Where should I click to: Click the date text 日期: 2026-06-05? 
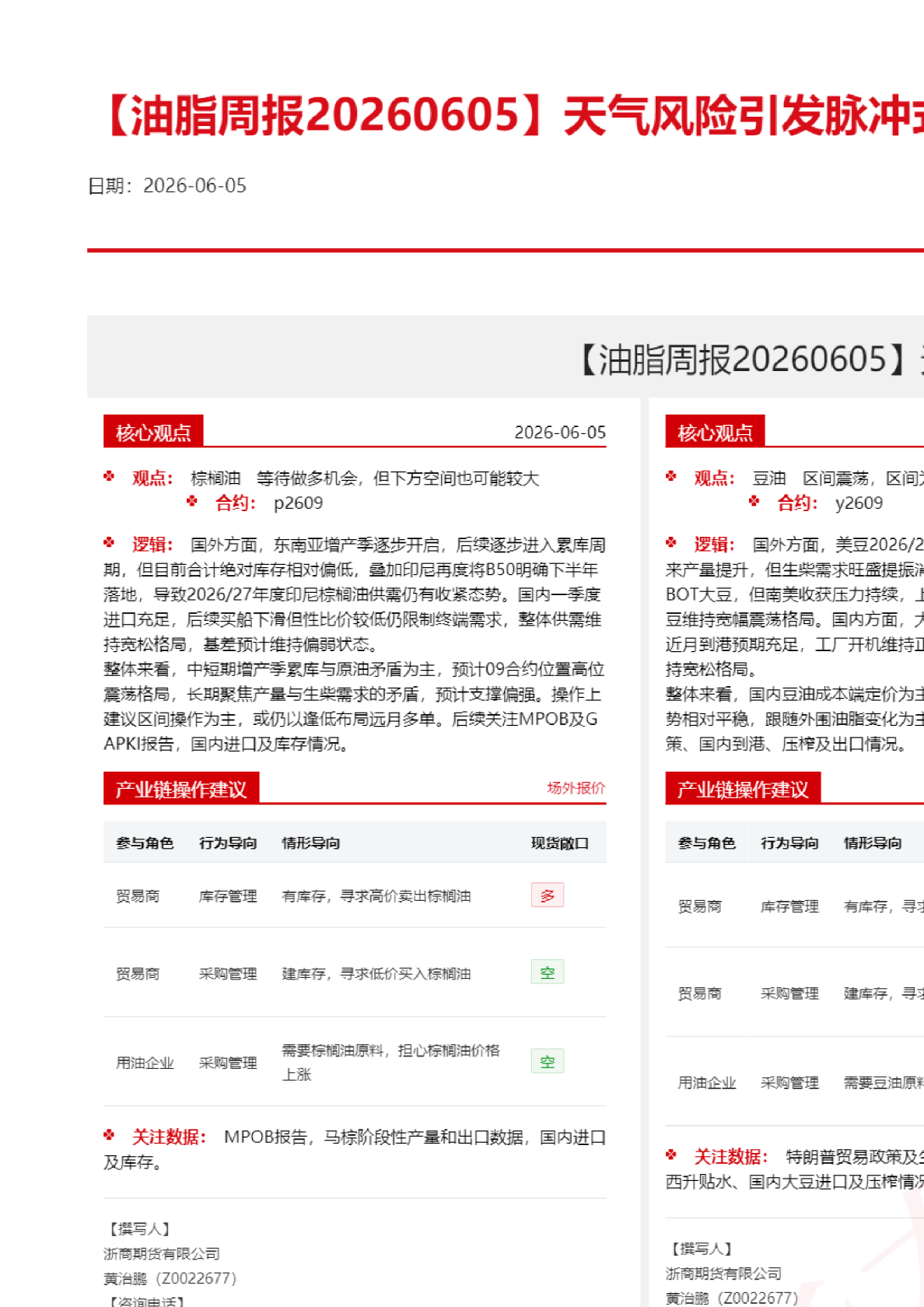pos(167,186)
